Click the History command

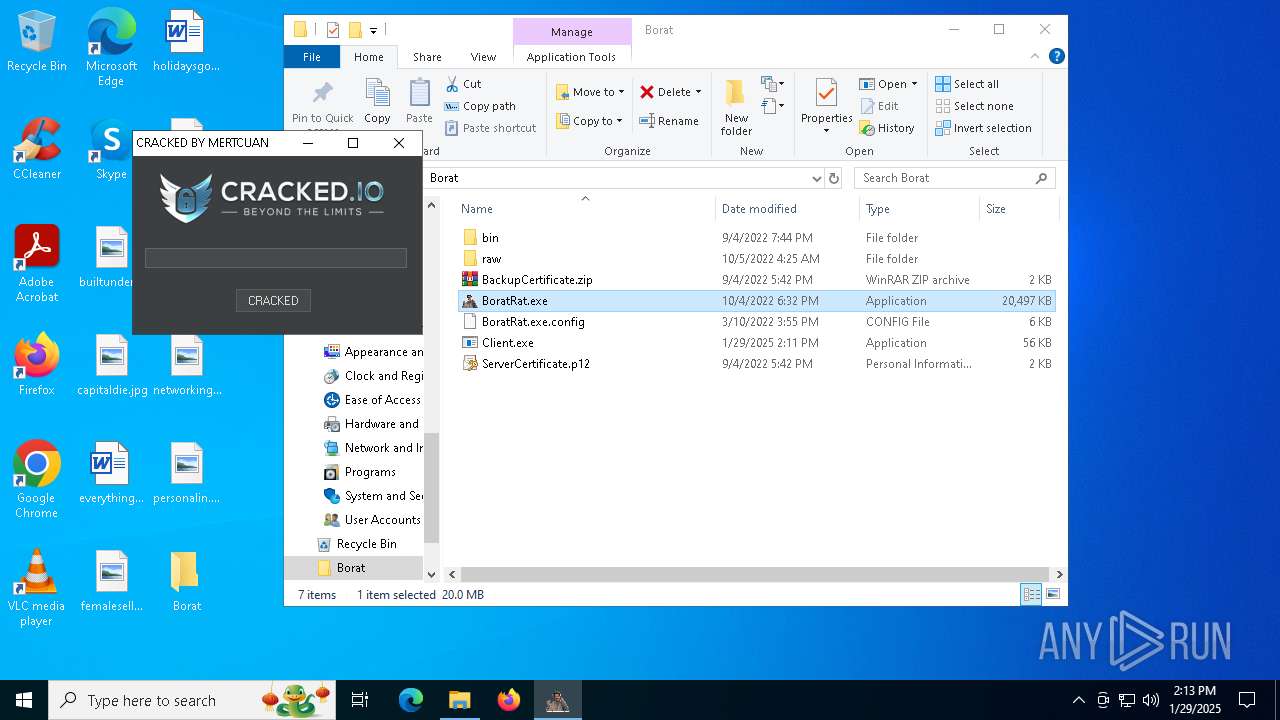click(887, 128)
